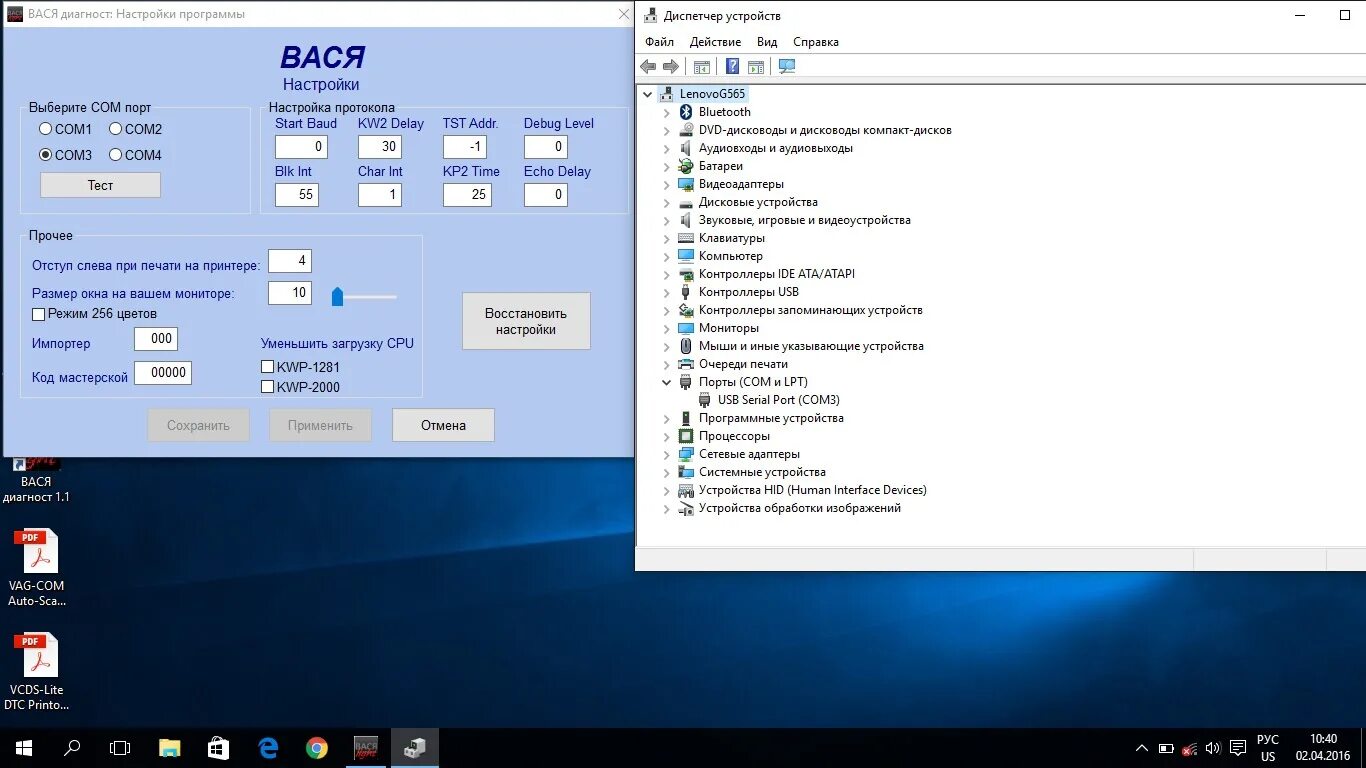Open File Explorer from the taskbar
This screenshot has height=768, width=1366.
coord(170,748)
